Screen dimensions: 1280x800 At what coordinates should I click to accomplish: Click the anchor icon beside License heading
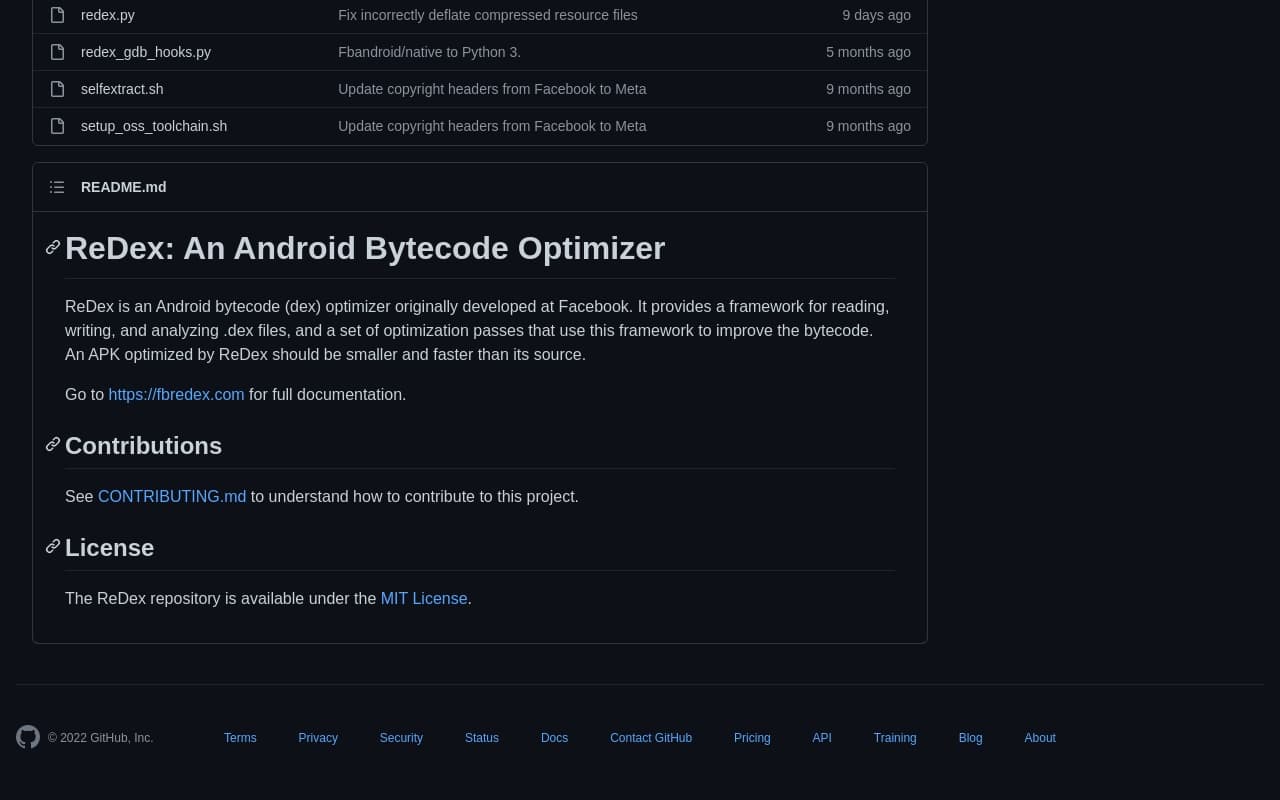click(52, 547)
